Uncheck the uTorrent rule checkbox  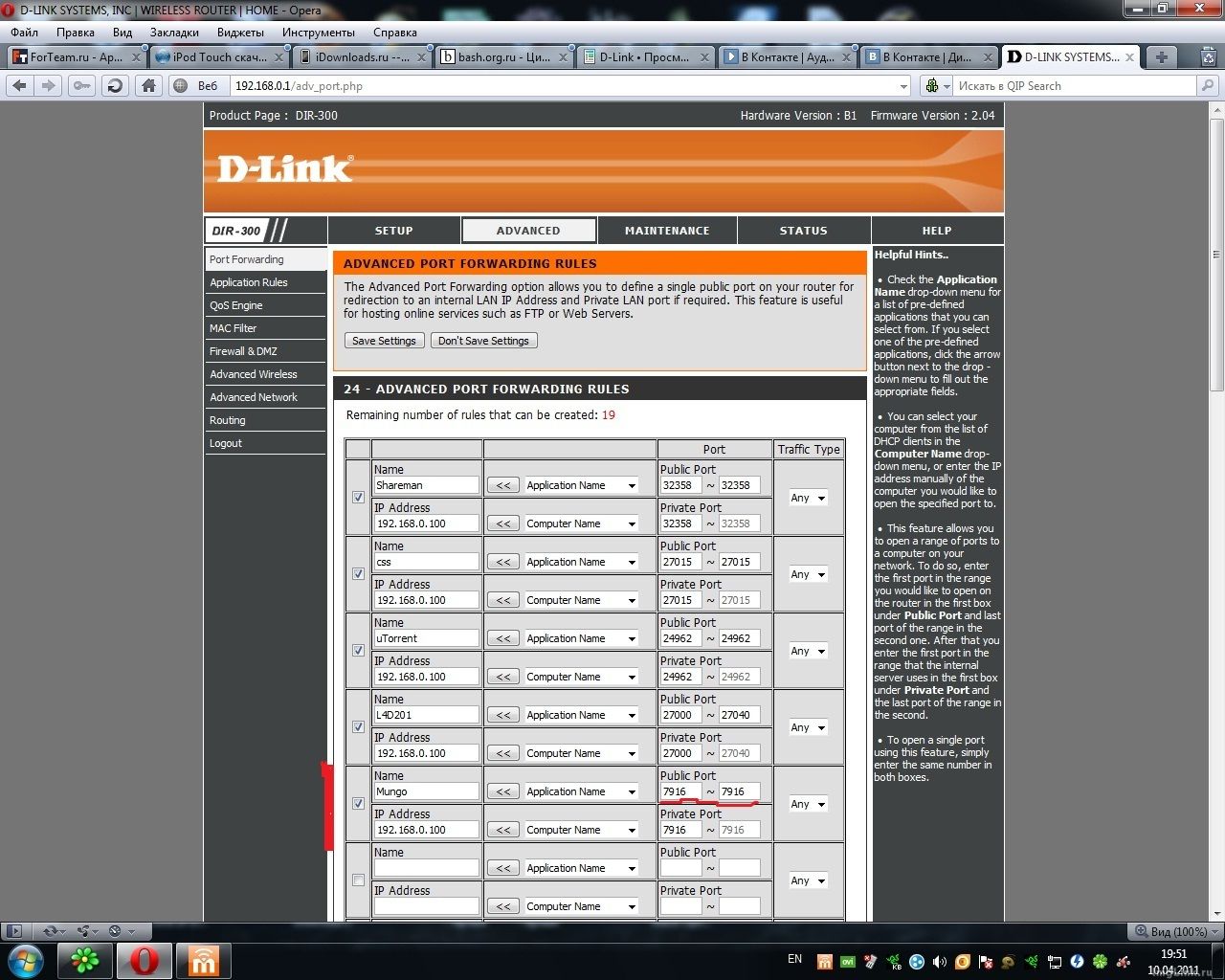pyautogui.click(x=358, y=651)
